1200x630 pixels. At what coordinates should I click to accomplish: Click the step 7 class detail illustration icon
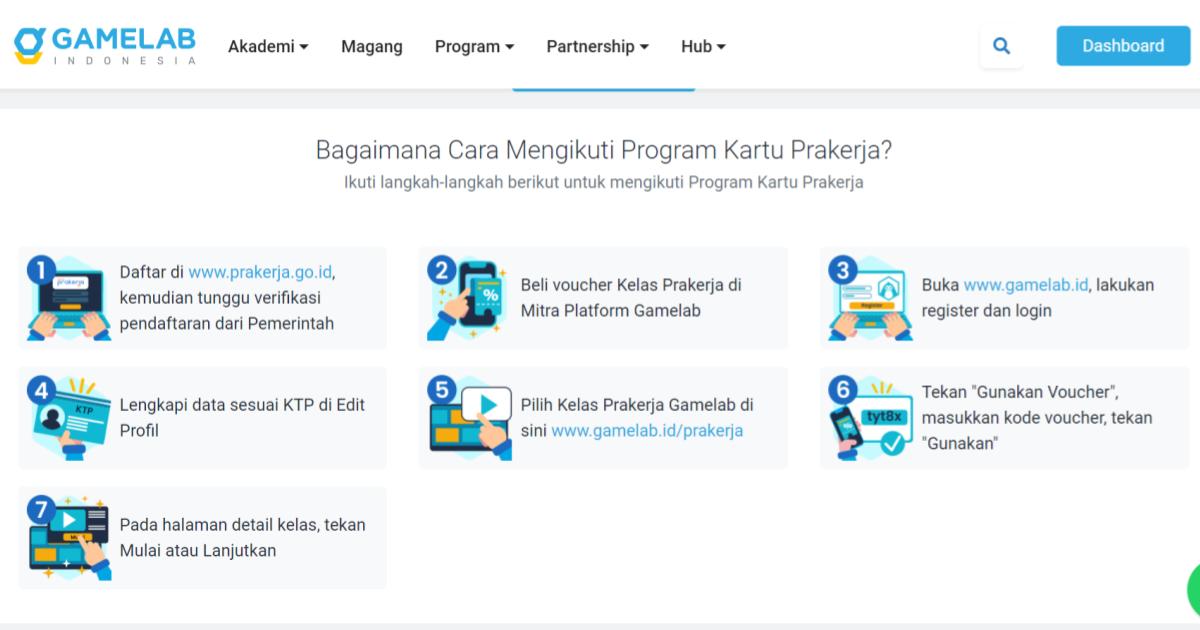68,537
